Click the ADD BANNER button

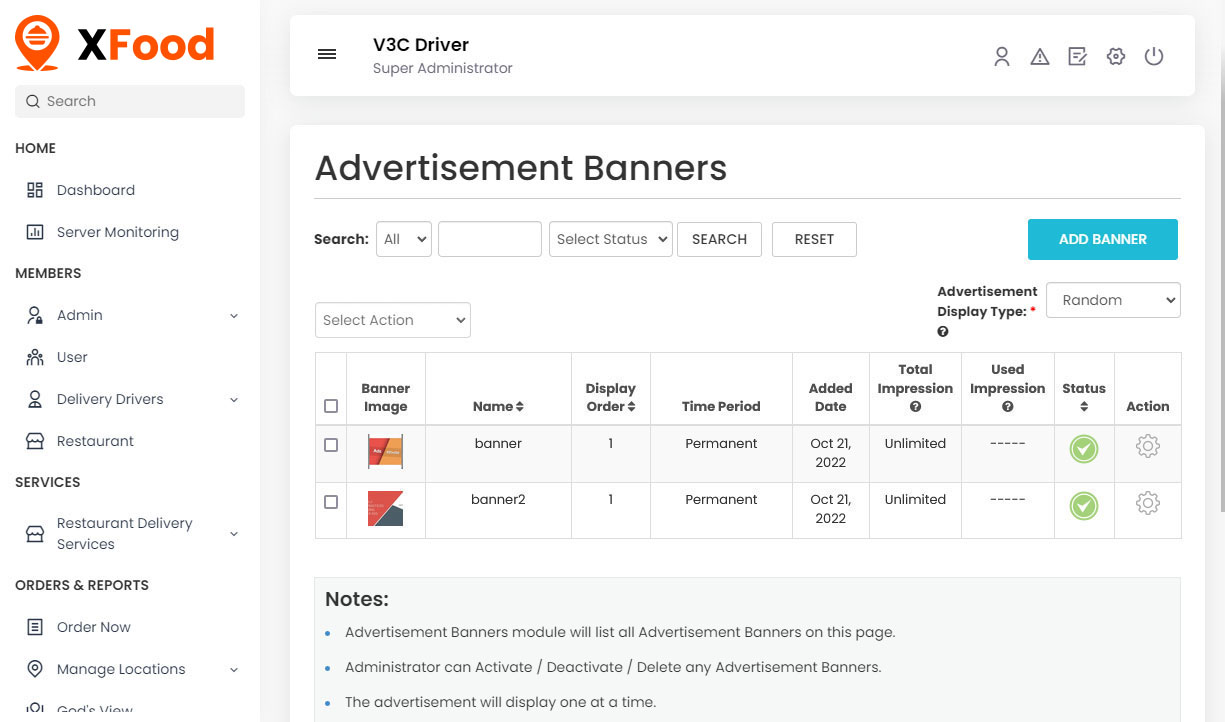tap(1102, 239)
